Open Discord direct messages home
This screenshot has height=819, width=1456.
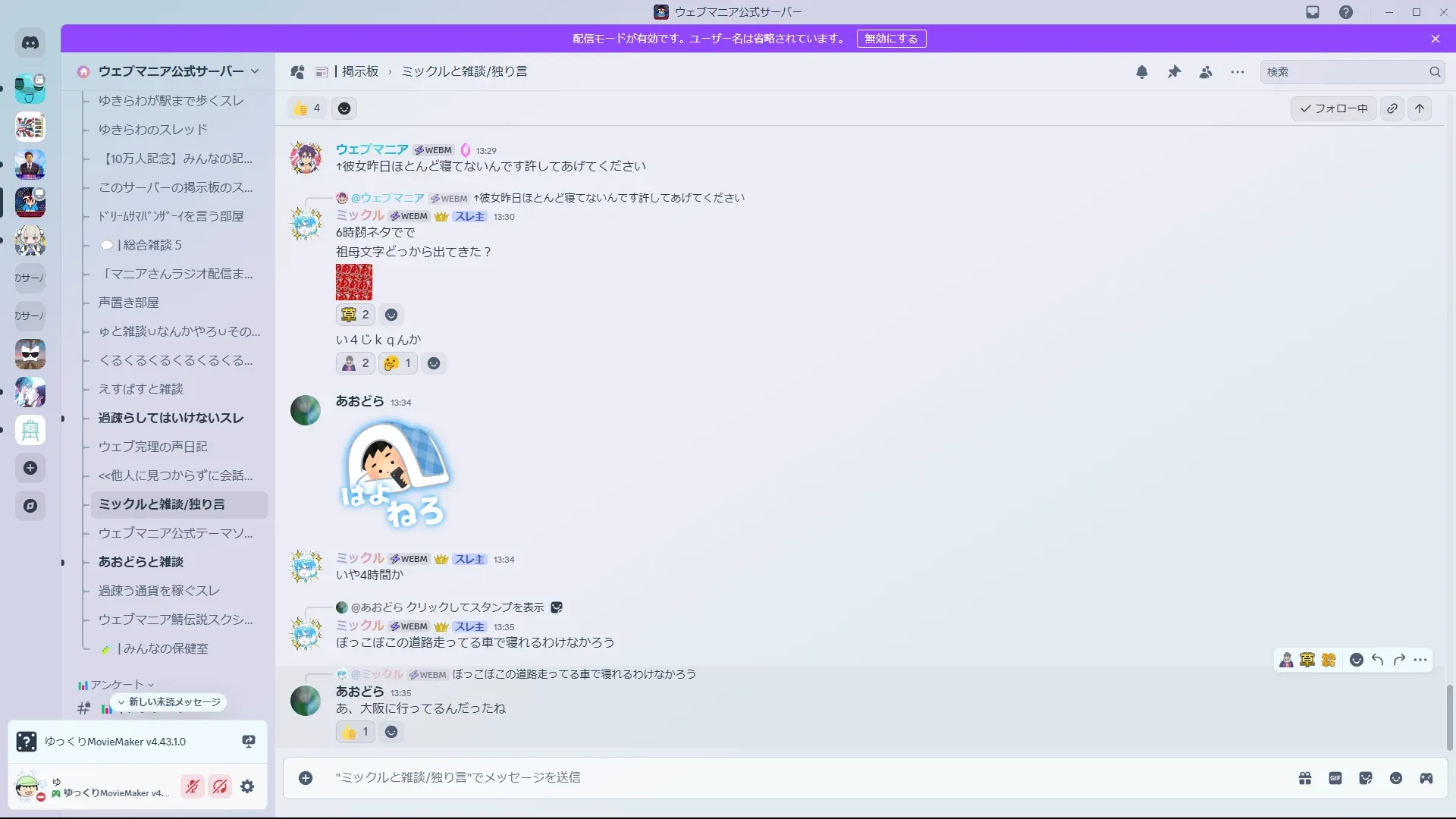tap(30, 43)
